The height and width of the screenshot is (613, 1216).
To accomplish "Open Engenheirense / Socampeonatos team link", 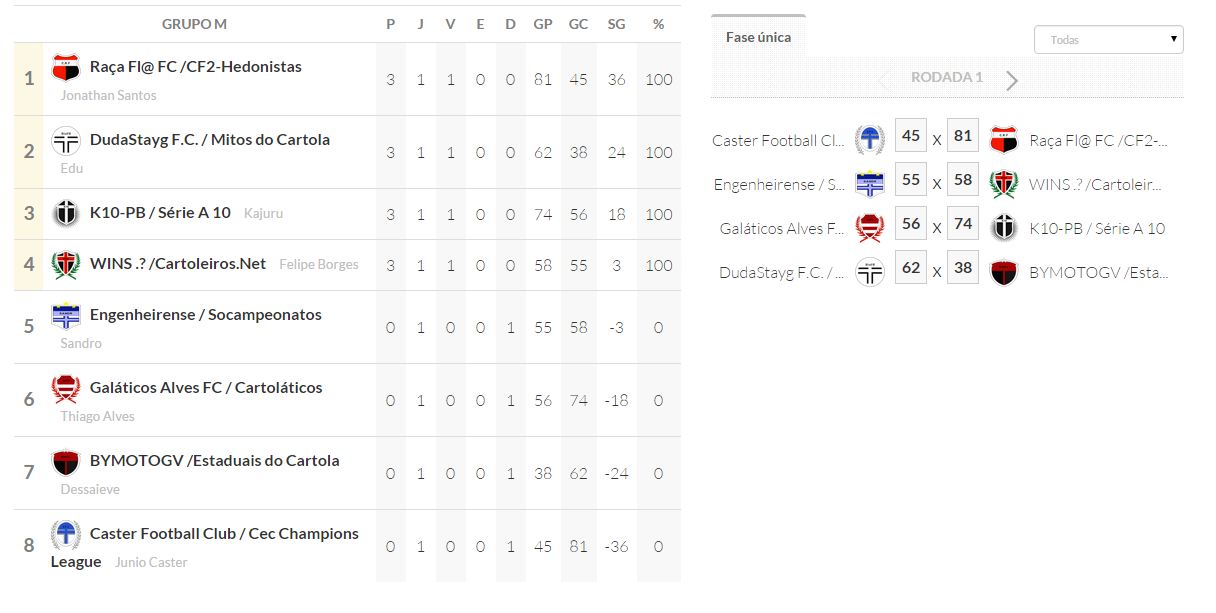I will coord(206,315).
